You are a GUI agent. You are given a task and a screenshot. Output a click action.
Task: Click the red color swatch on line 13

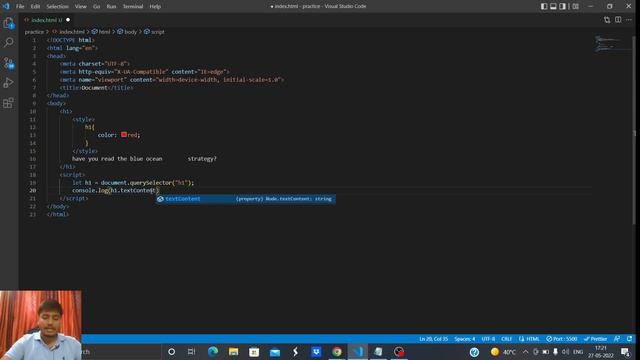tap(124, 134)
